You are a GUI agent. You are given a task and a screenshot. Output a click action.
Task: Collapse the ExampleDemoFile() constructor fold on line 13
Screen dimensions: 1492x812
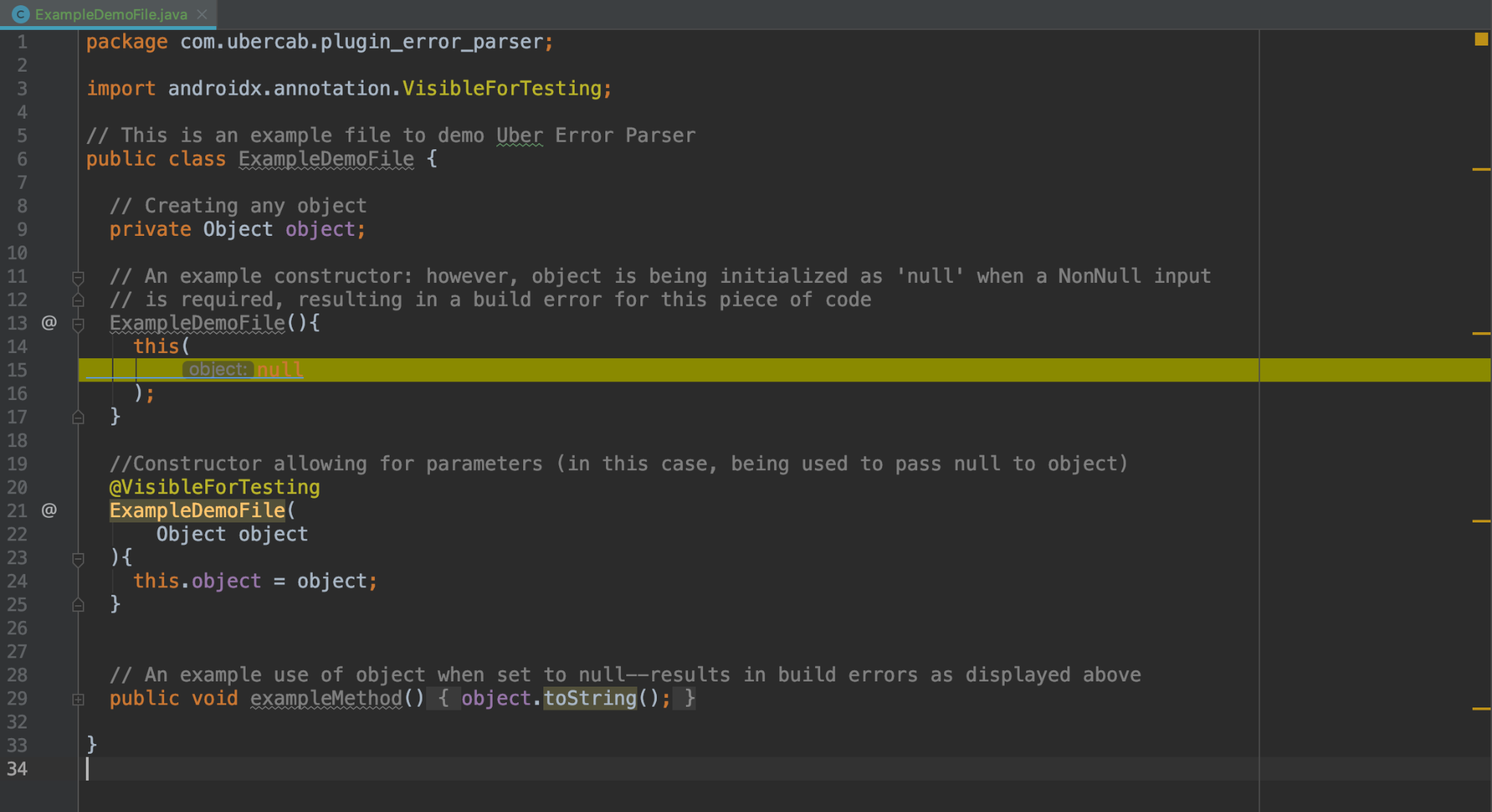(x=78, y=324)
